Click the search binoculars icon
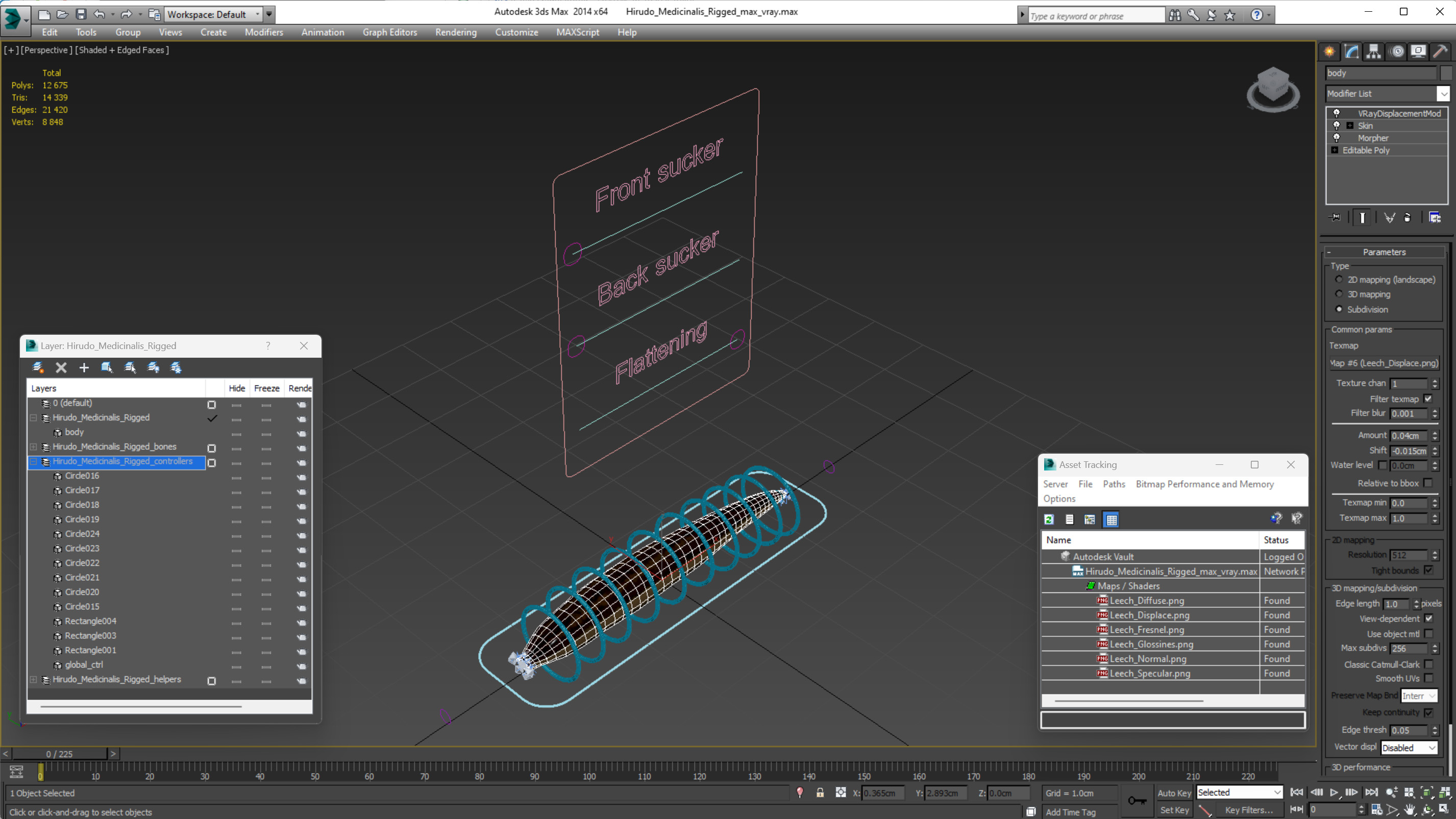1456x819 pixels. click(x=1174, y=15)
